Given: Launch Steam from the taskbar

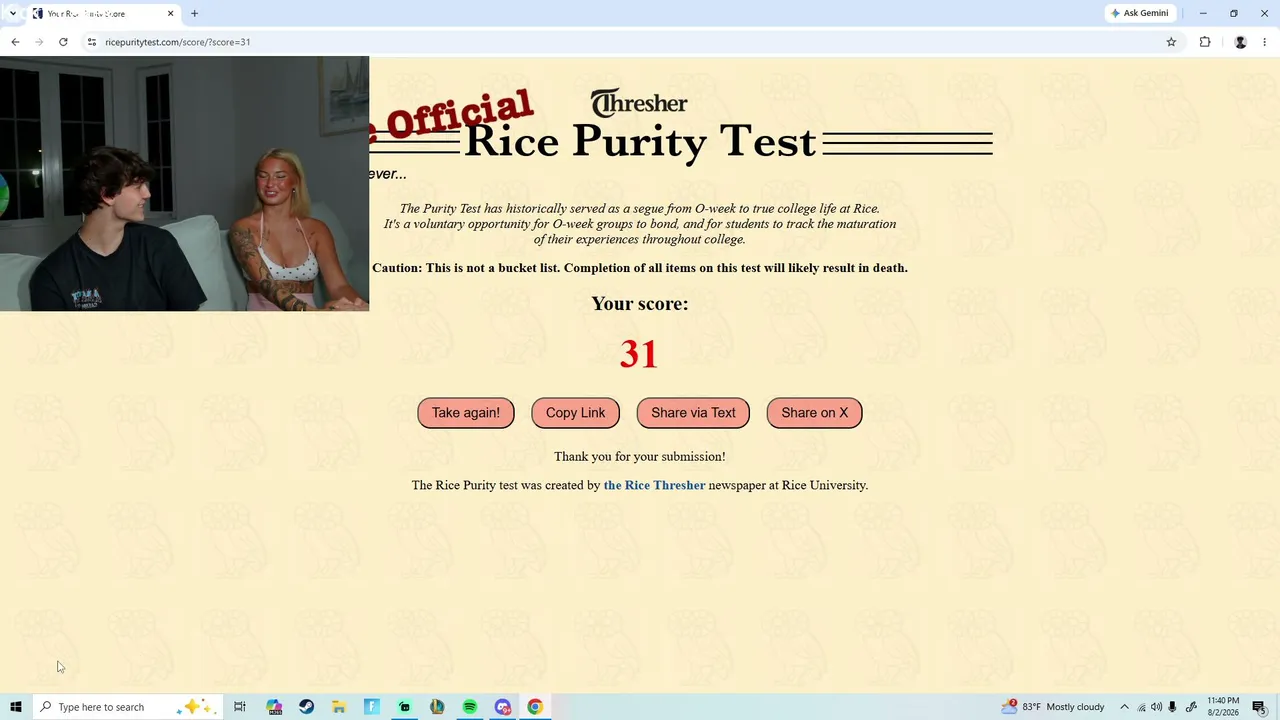Looking at the screenshot, I should coord(306,707).
